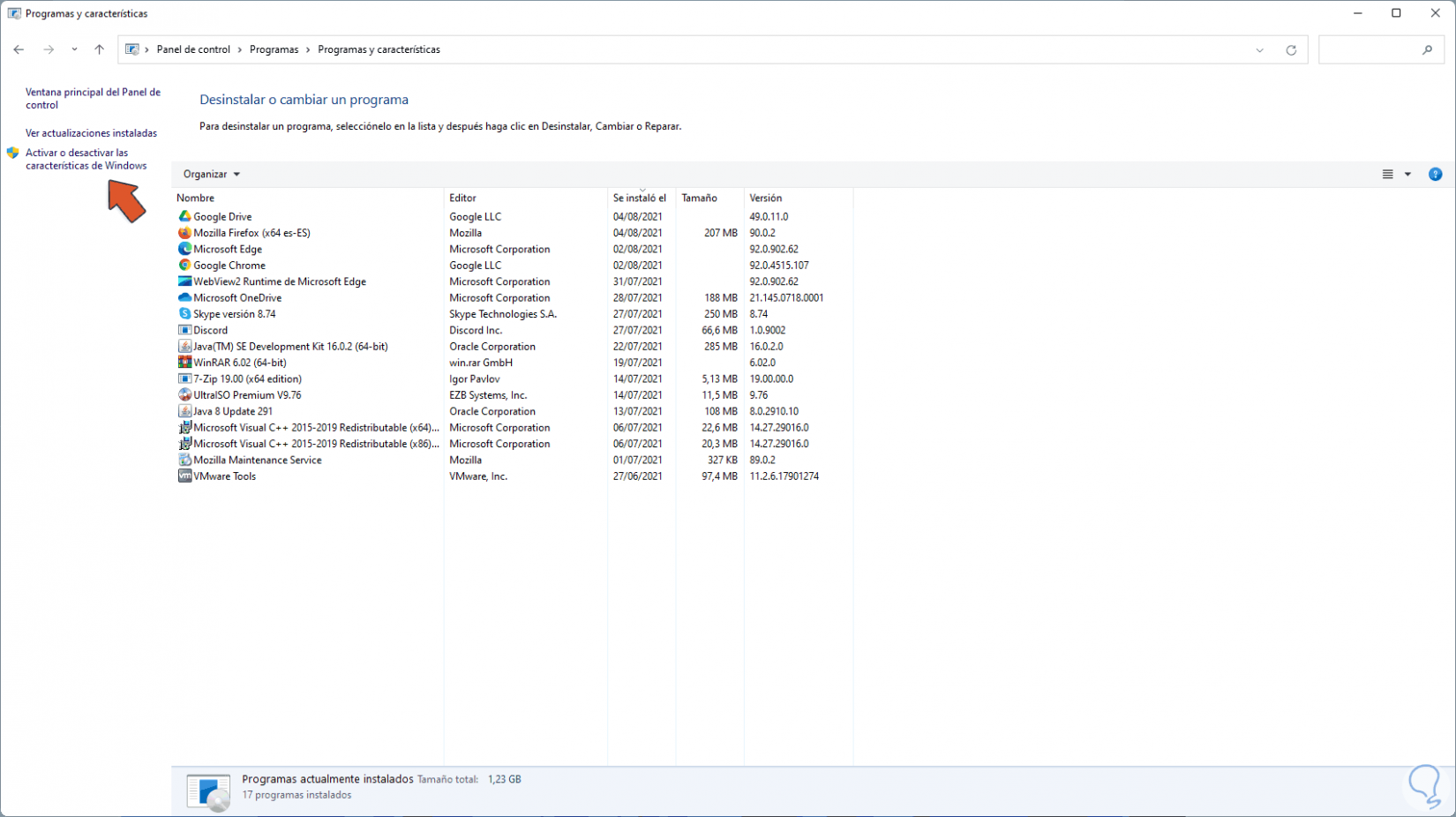
Task: Click the UltraISO Premium disc icon
Action: point(184,395)
